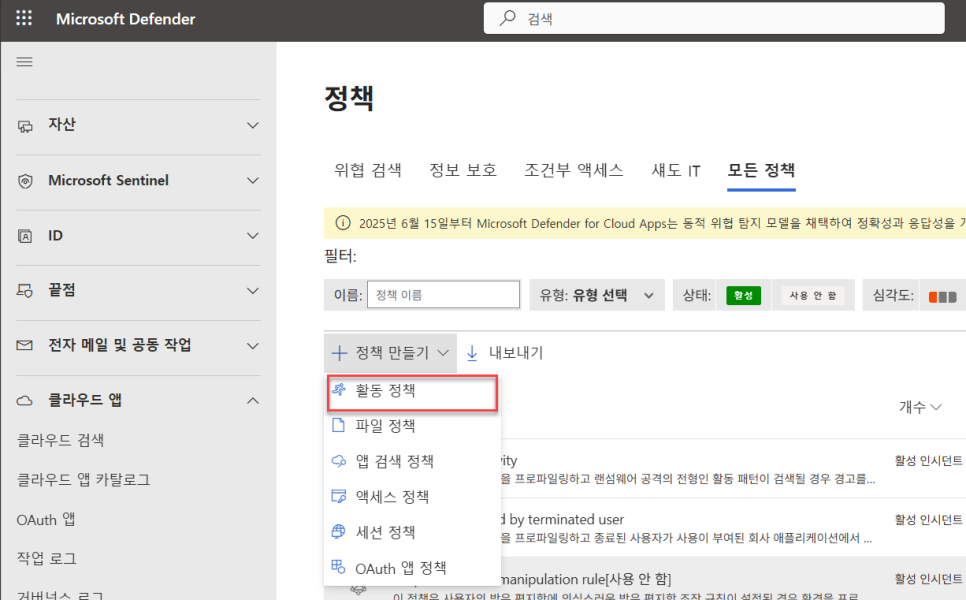Image resolution: width=966 pixels, height=600 pixels.
Task: Switch to the 조건부 액세스 tab
Action: [x=574, y=170]
